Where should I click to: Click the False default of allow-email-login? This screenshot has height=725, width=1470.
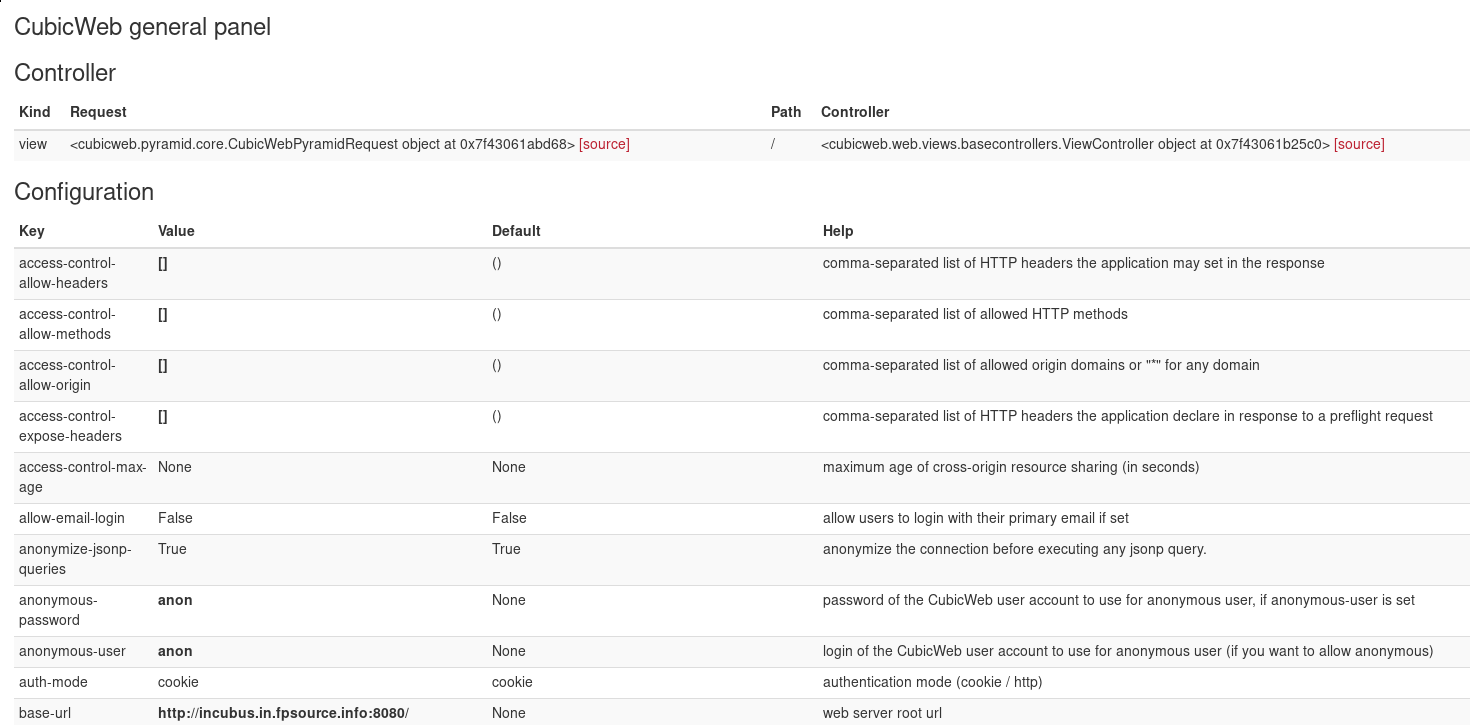point(509,518)
